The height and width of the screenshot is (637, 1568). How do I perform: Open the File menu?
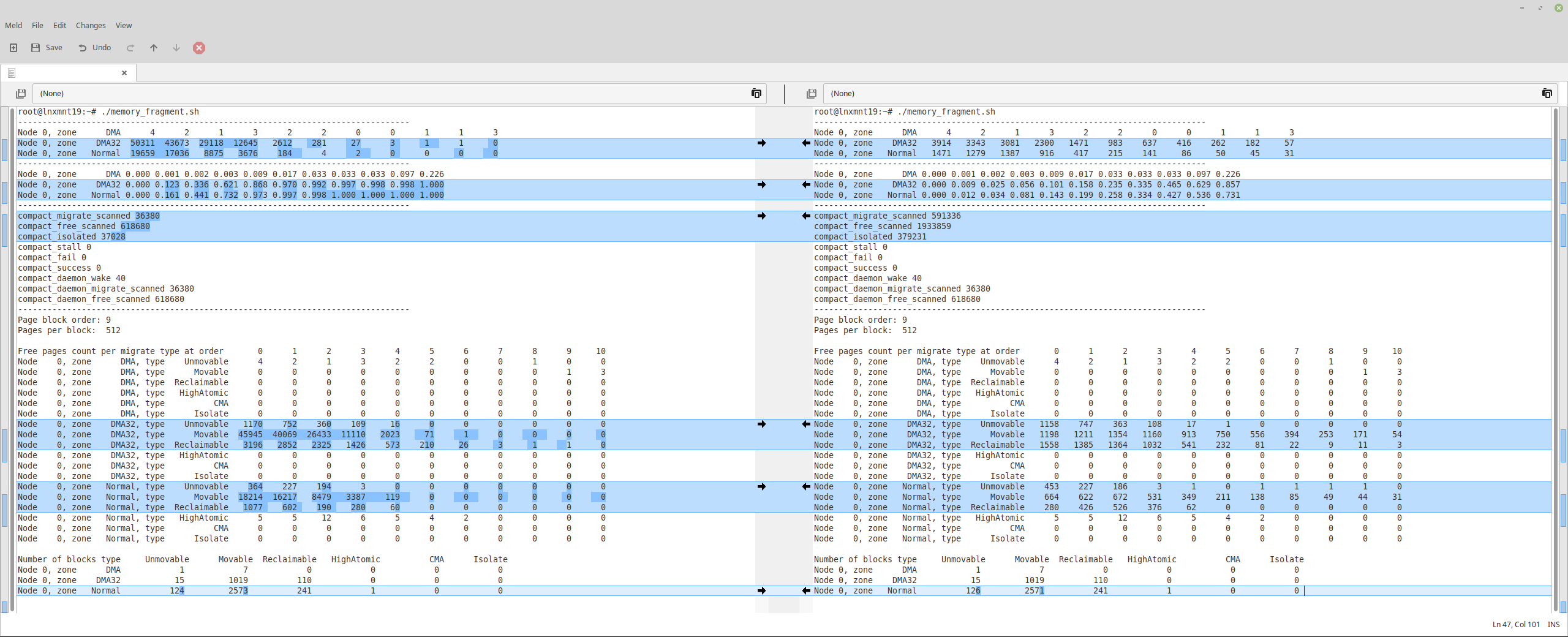[x=37, y=26]
